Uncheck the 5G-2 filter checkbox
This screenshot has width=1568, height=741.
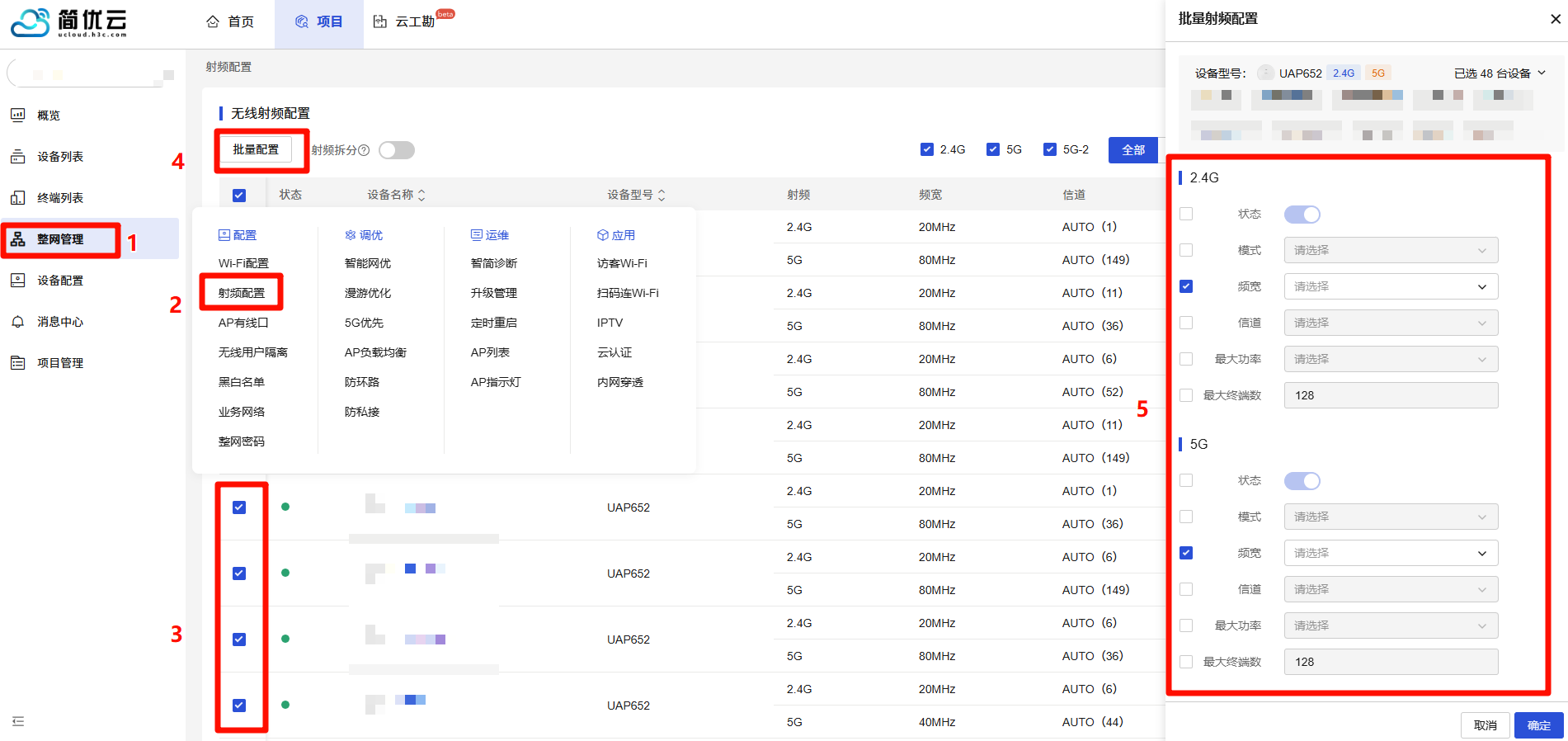pyautogui.click(x=1050, y=149)
